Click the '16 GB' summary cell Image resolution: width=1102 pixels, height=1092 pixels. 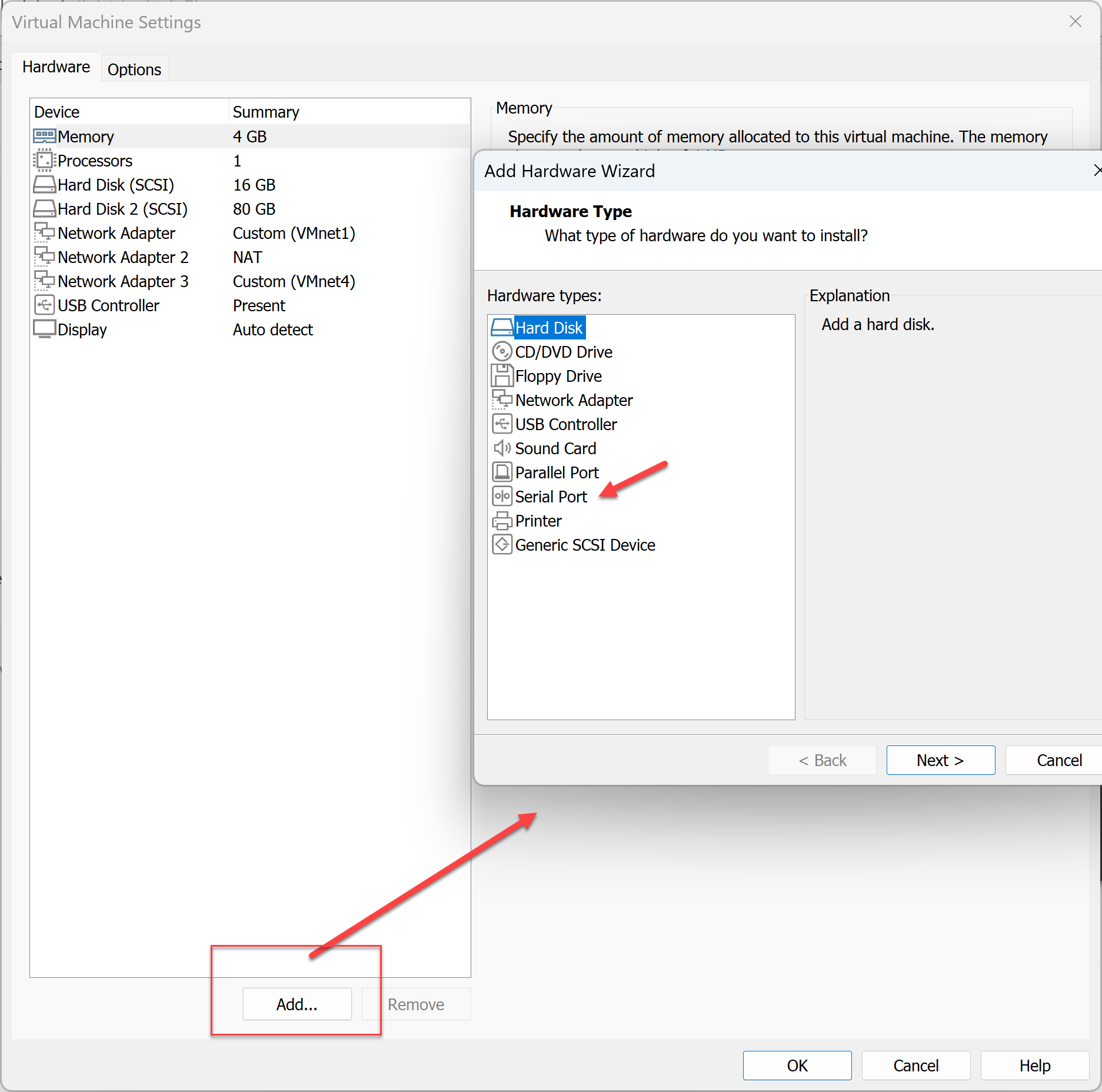[x=254, y=185]
